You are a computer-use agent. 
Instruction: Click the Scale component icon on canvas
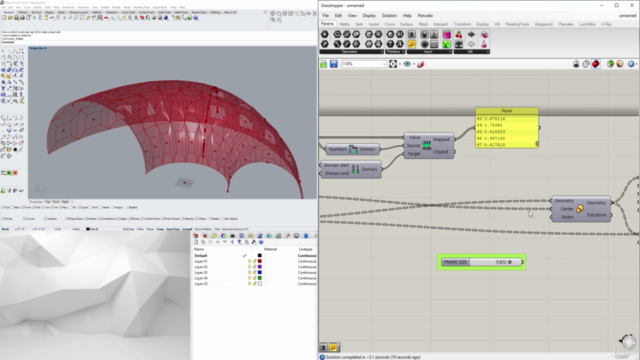[x=580, y=209]
